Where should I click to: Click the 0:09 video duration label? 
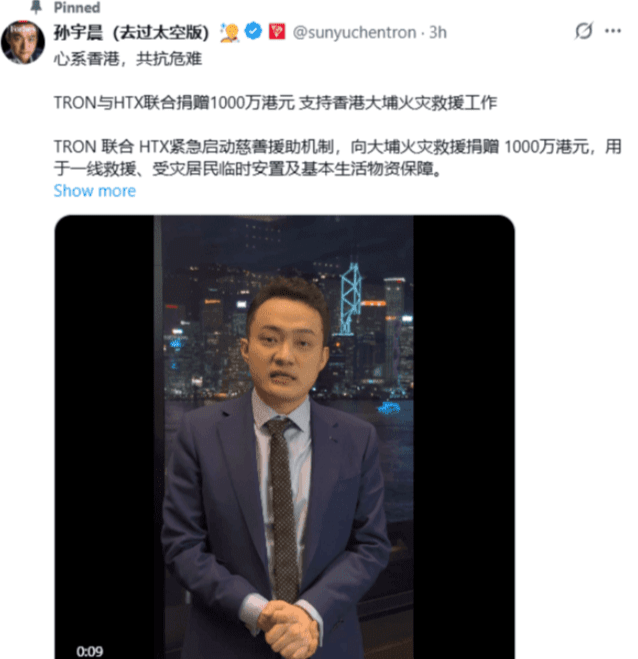point(90,651)
